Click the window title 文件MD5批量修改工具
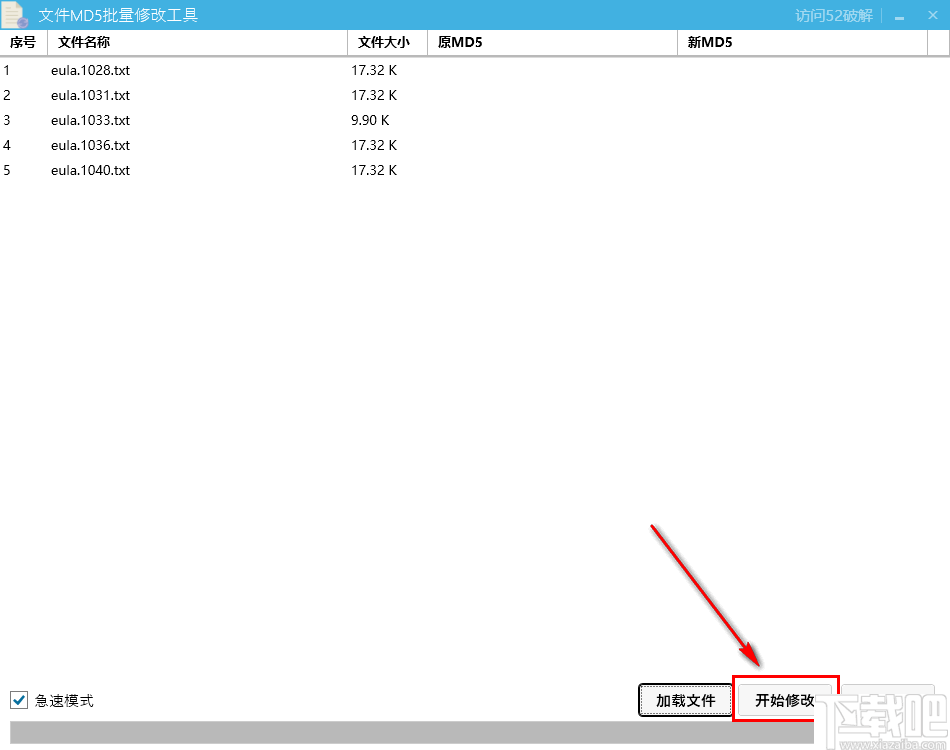This screenshot has height=750, width=950. pos(118,15)
